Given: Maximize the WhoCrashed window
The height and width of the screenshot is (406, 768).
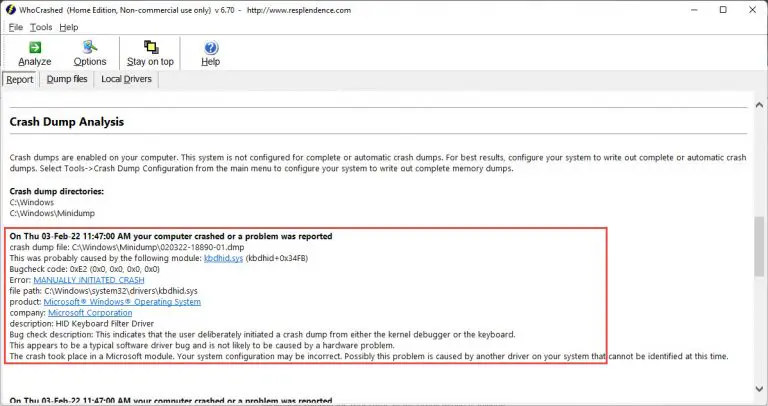Looking at the screenshot, I should [723, 10].
